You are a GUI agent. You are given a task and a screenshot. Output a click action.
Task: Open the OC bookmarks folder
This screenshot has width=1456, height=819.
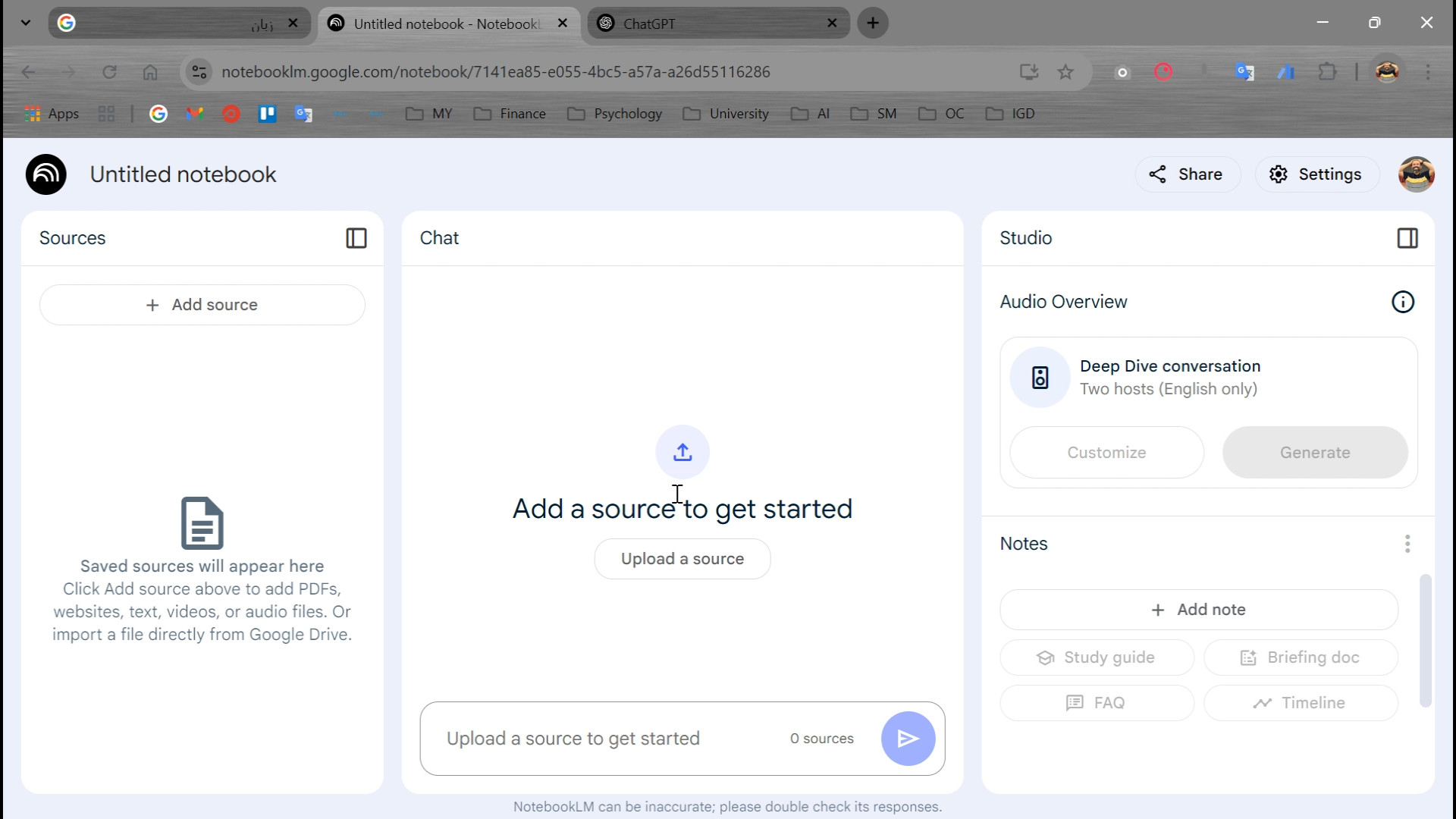[x=941, y=114]
